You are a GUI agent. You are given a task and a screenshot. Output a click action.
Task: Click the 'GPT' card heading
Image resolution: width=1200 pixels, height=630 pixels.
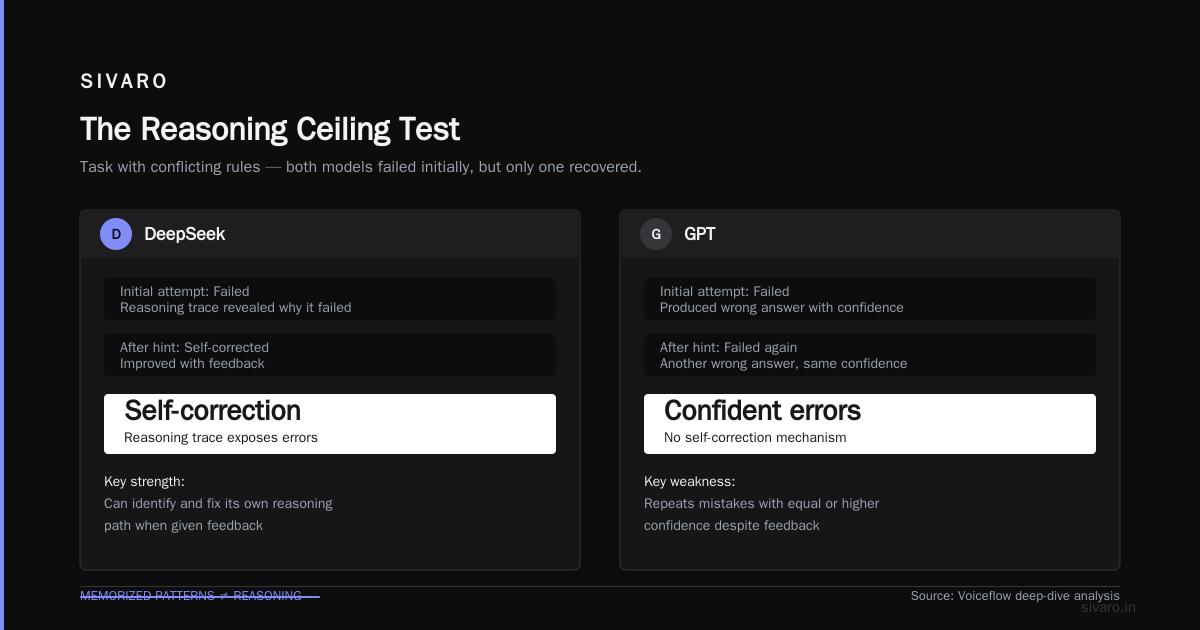700,234
